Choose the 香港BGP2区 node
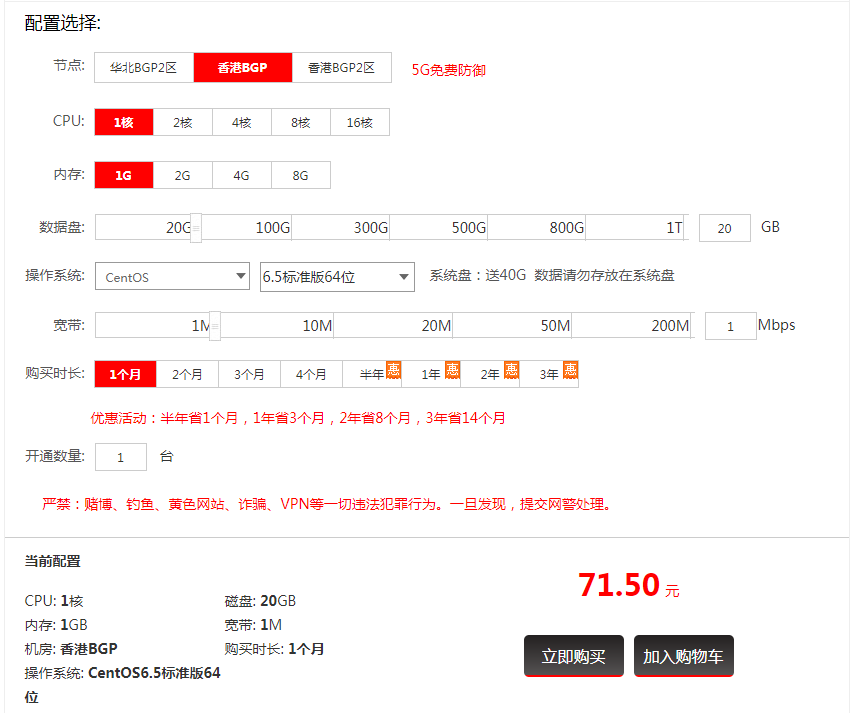Image resolution: width=853 pixels, height=713 pixels. pyautogui.click(x=341, y=68)
